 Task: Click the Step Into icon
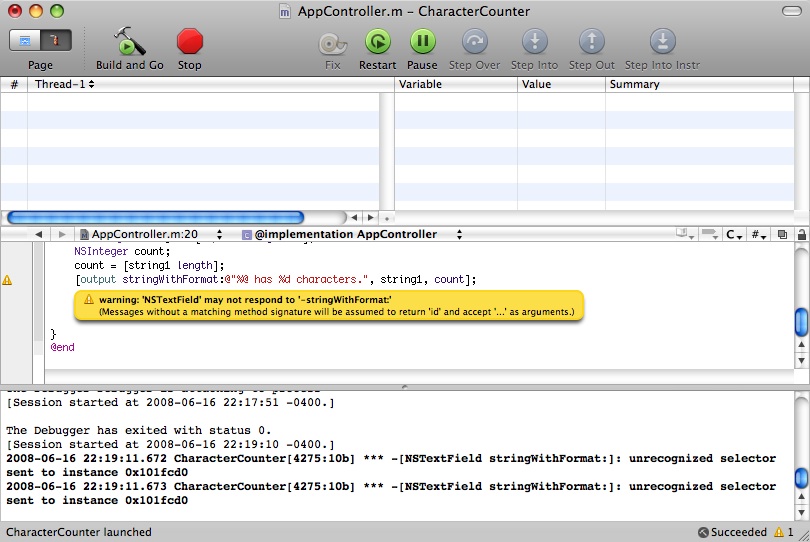(535, 41)
